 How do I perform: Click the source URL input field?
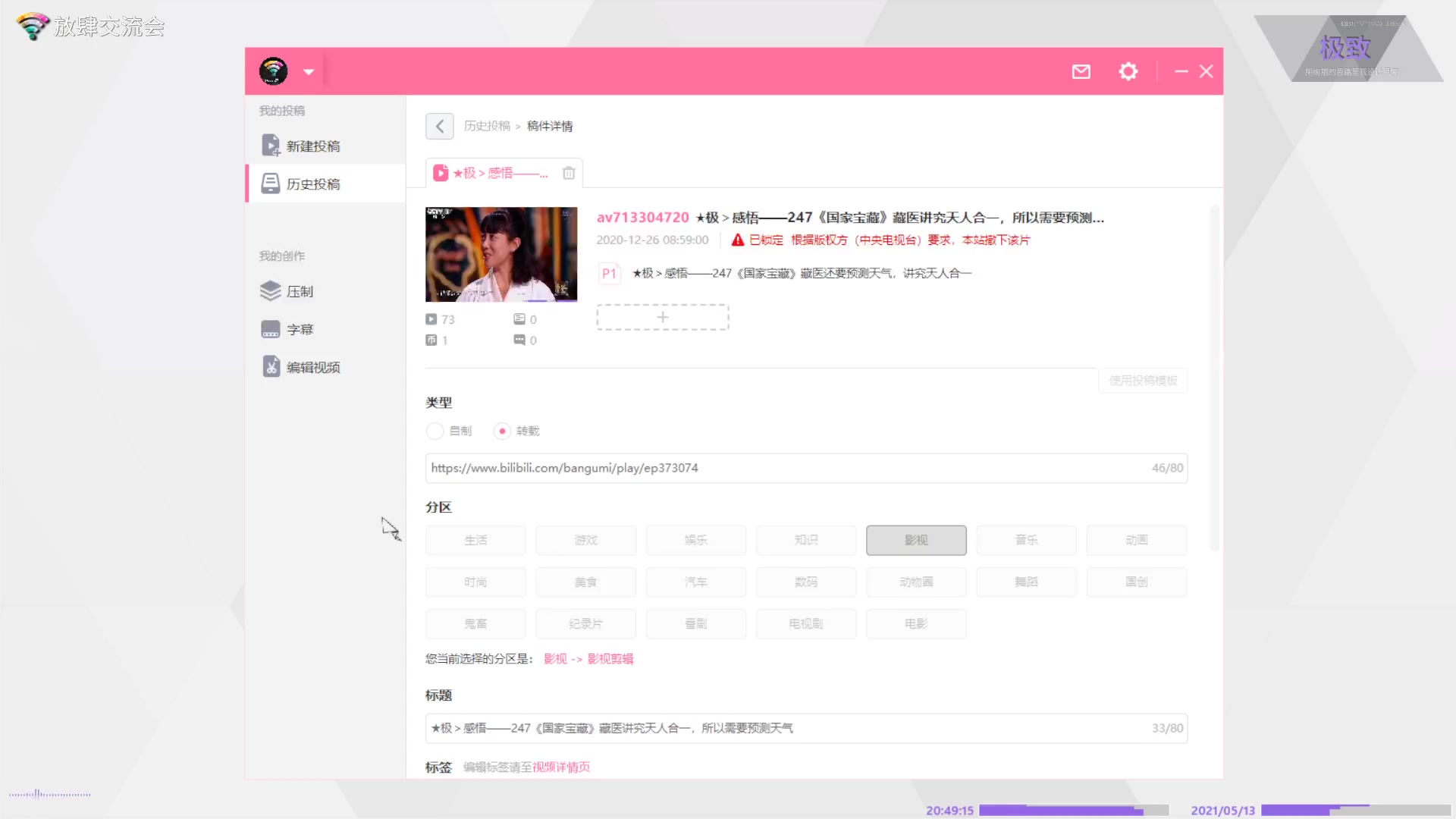coord(806,468)
